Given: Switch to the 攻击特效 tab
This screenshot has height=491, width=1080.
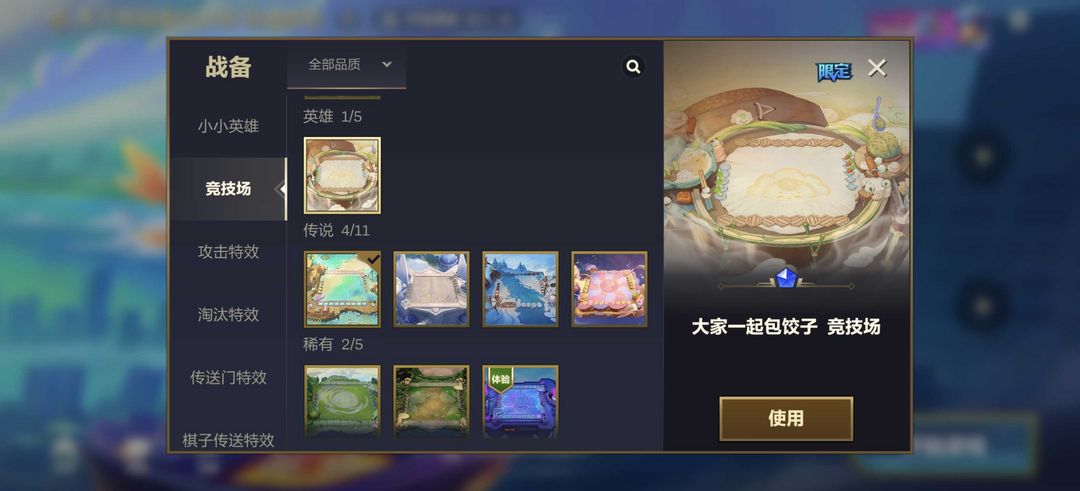Looking at the screenshot, I should (228, 252).
